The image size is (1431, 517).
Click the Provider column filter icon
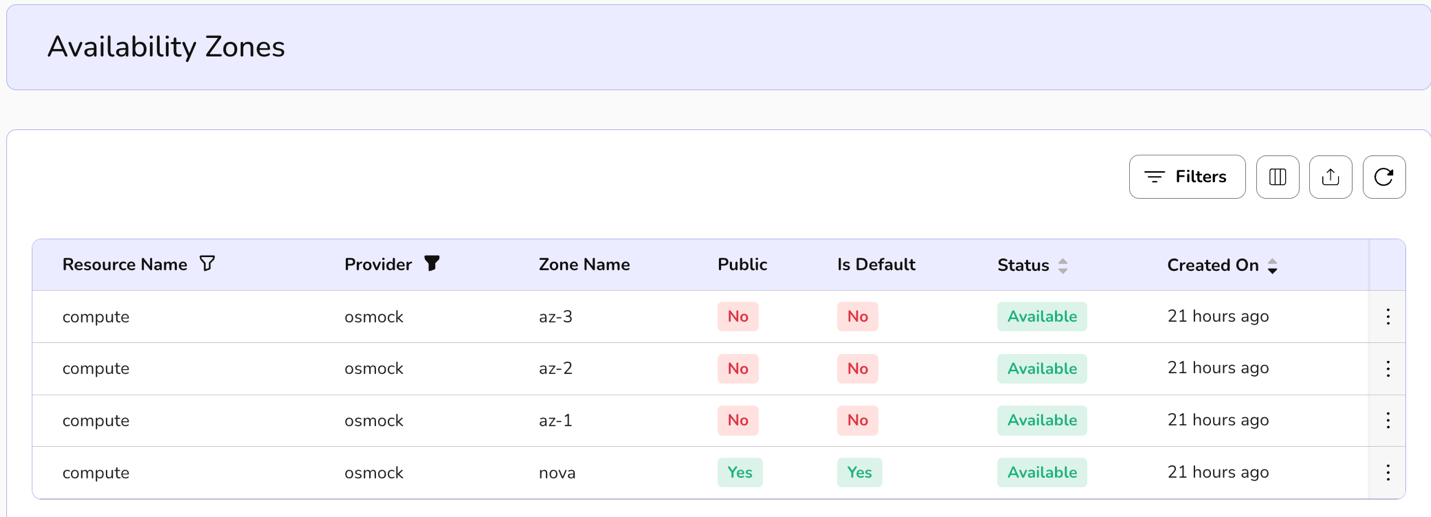click(432, 264)
